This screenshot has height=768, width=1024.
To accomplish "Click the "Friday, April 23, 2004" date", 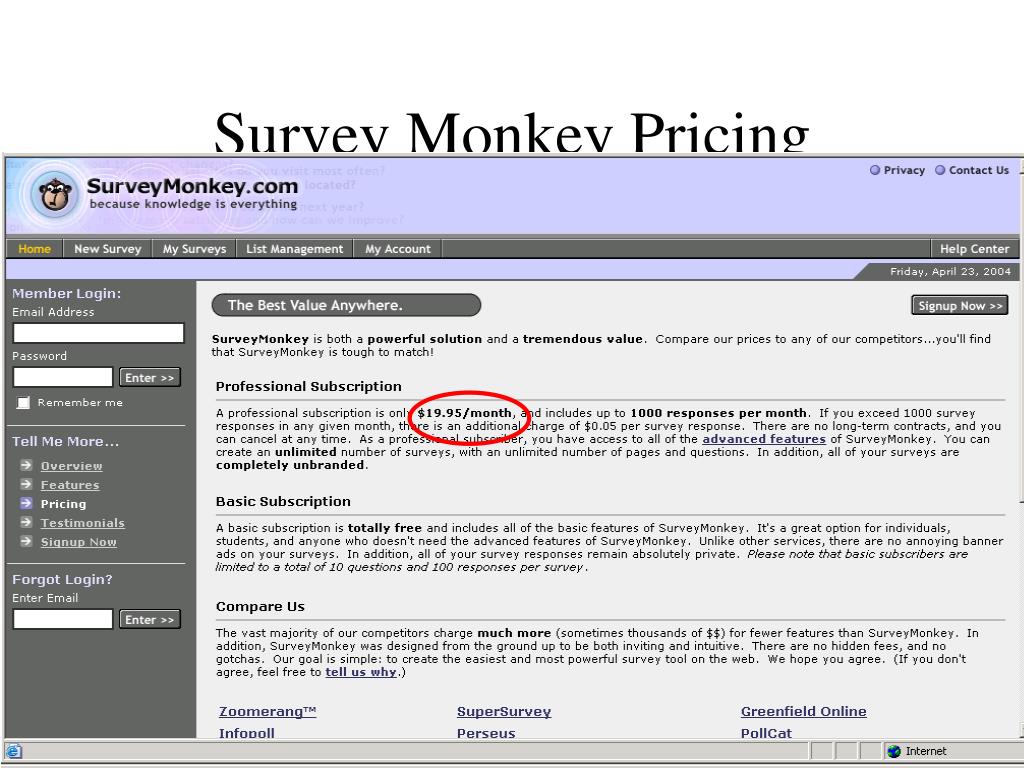I will click(950, 271).
